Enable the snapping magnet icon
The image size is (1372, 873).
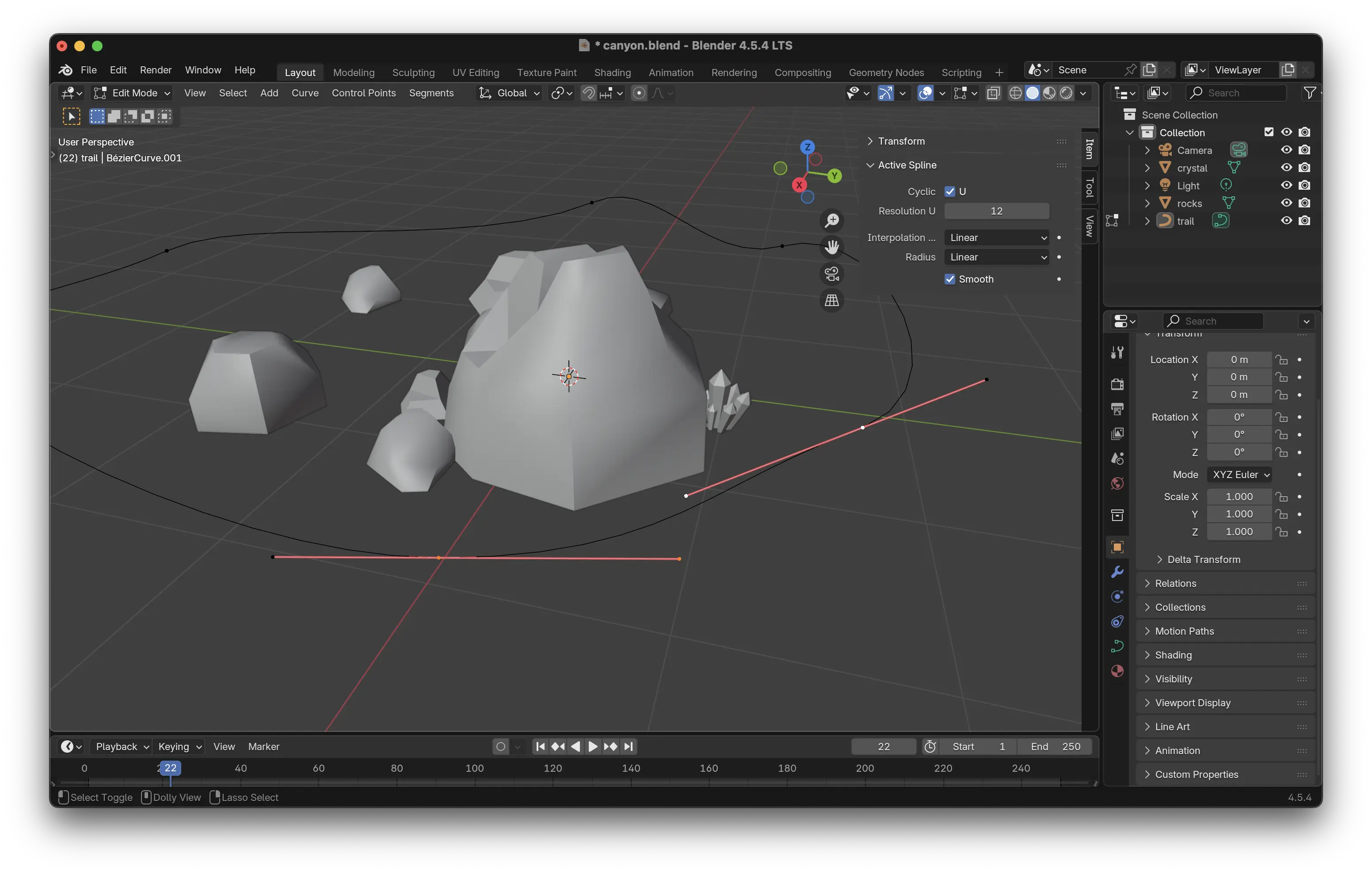pos(589,93)
